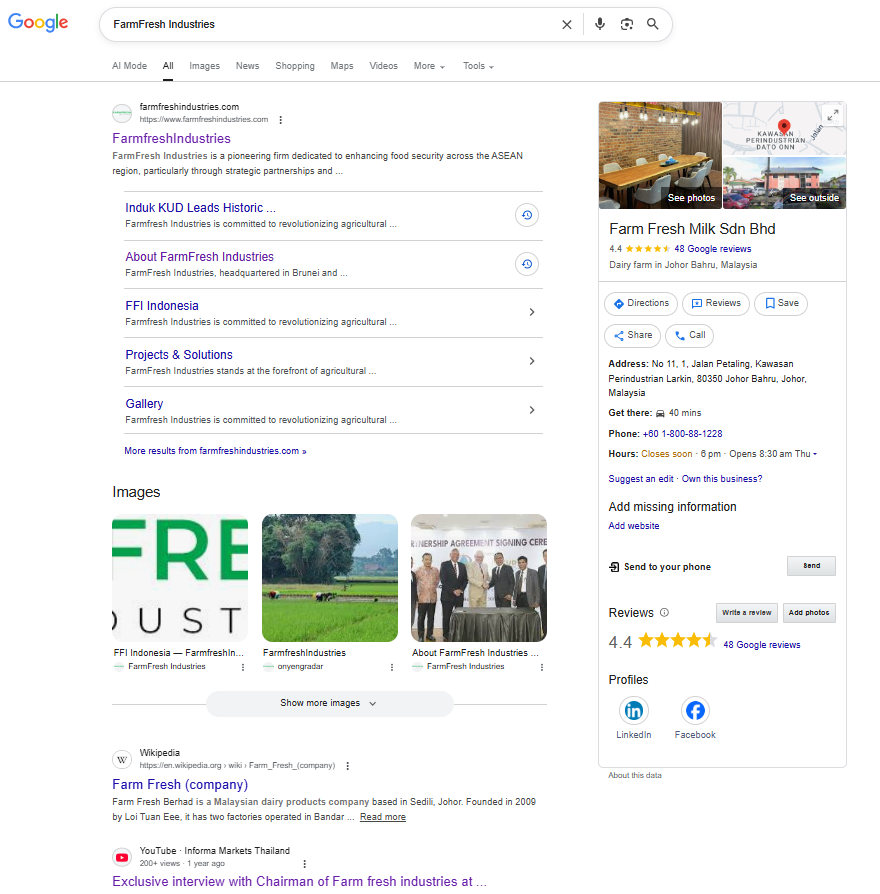Click Add website link
Screen dimensions: 880x894
[634, 526]
